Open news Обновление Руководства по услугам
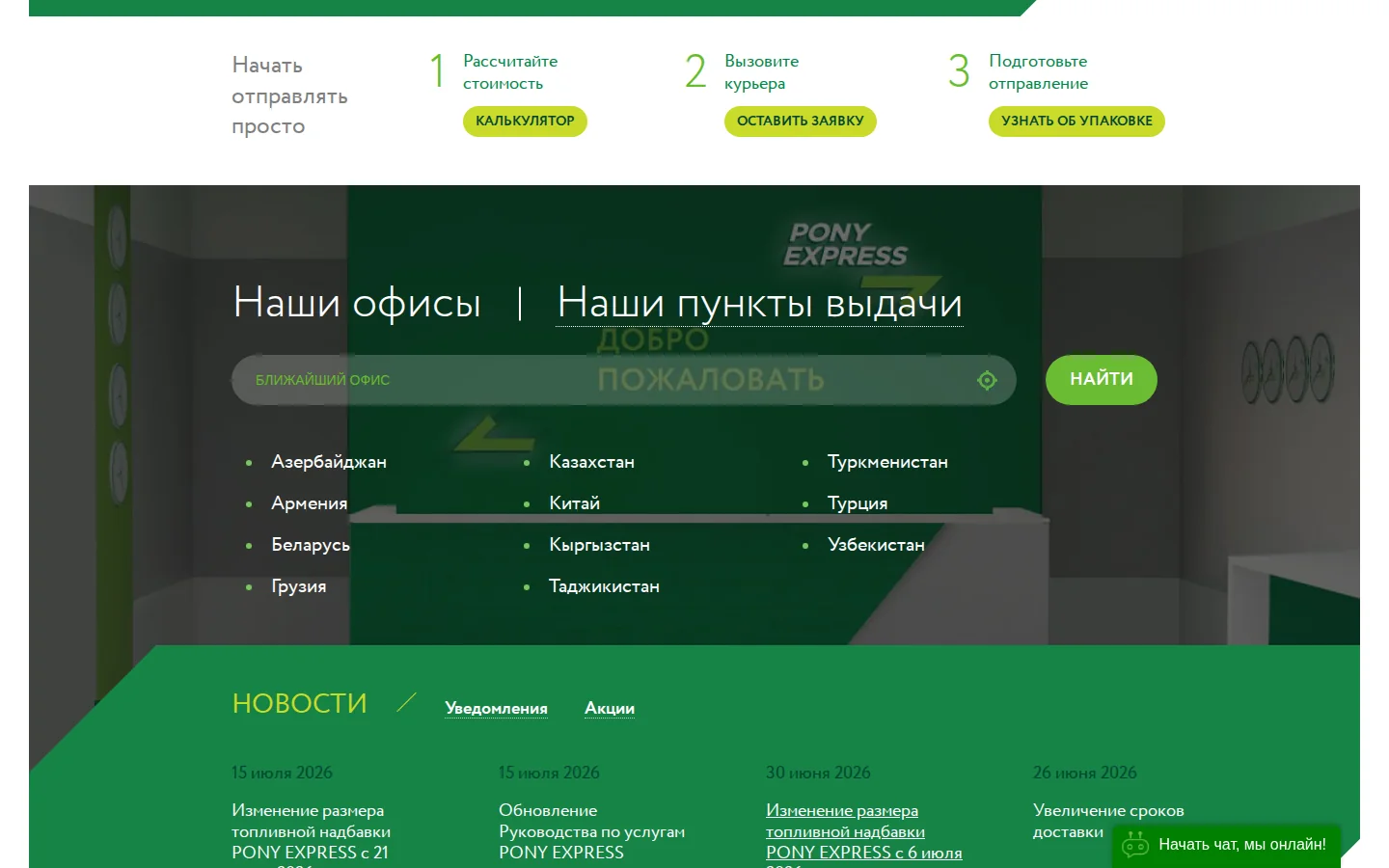Viewport: 1389px width, 868px height. pyautogui.click(x=591, y=831)
